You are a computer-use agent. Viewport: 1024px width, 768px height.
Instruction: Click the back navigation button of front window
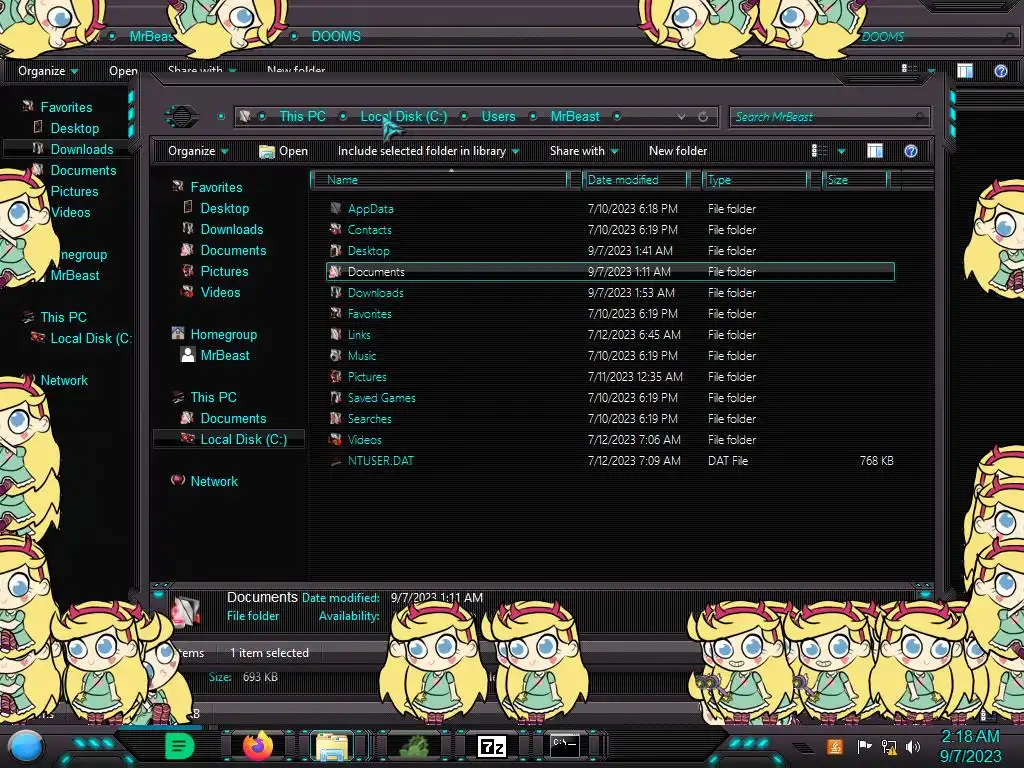pos(182,116)
